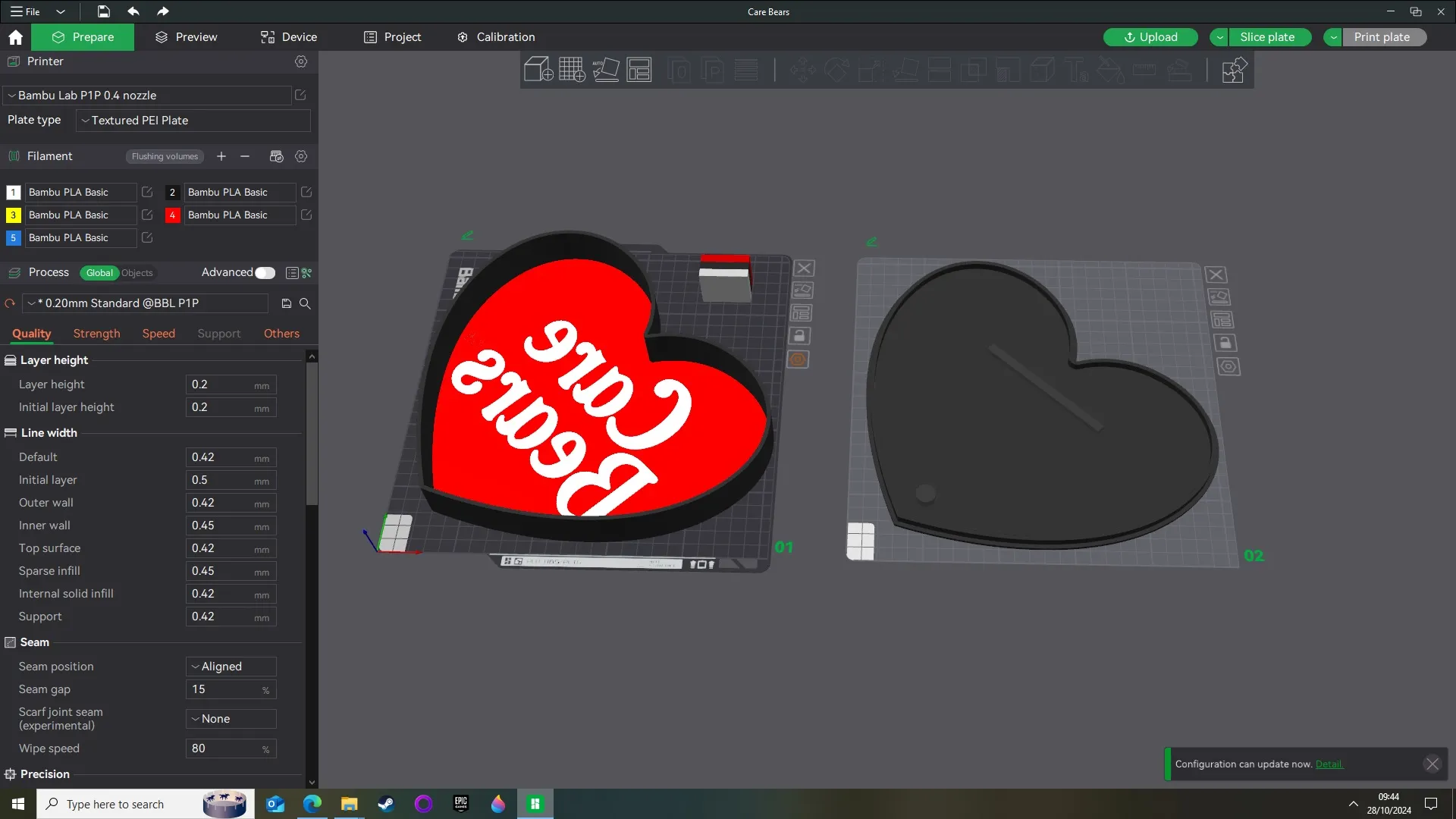Open Filament section settings gear
This screenshot has width=1456, height=819.
pos(301,156)
